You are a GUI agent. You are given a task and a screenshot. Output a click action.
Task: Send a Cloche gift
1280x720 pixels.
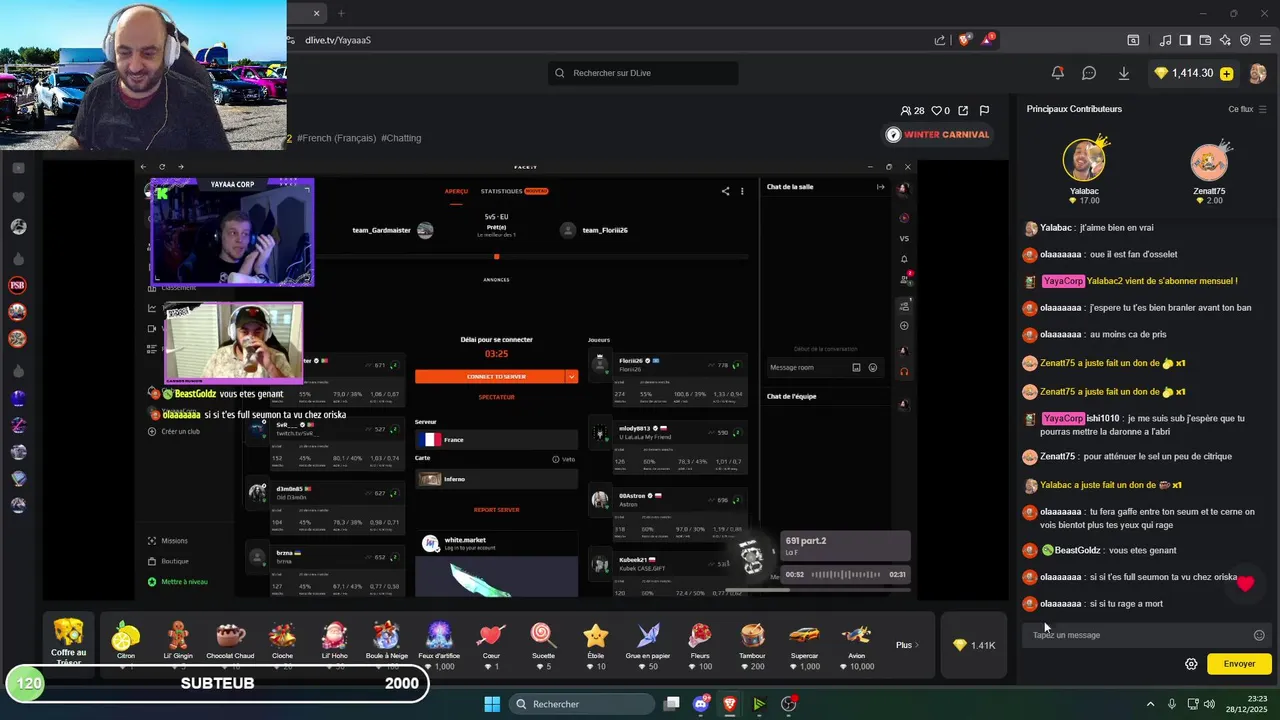[282, 643]
